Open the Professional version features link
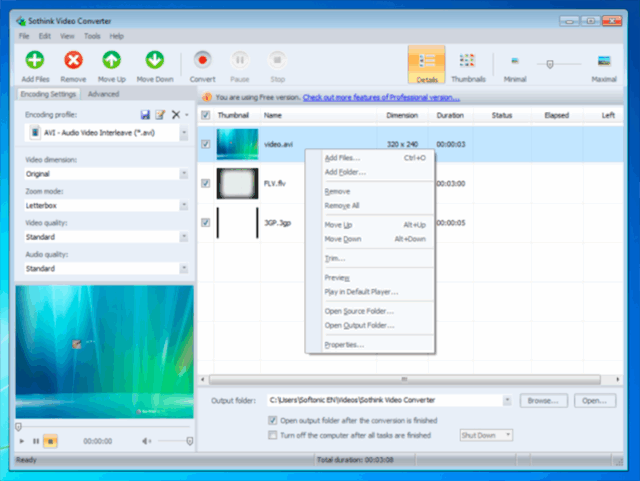Image resolution: width=640 pixels, height=481 pixels. (x=381, y=97)
